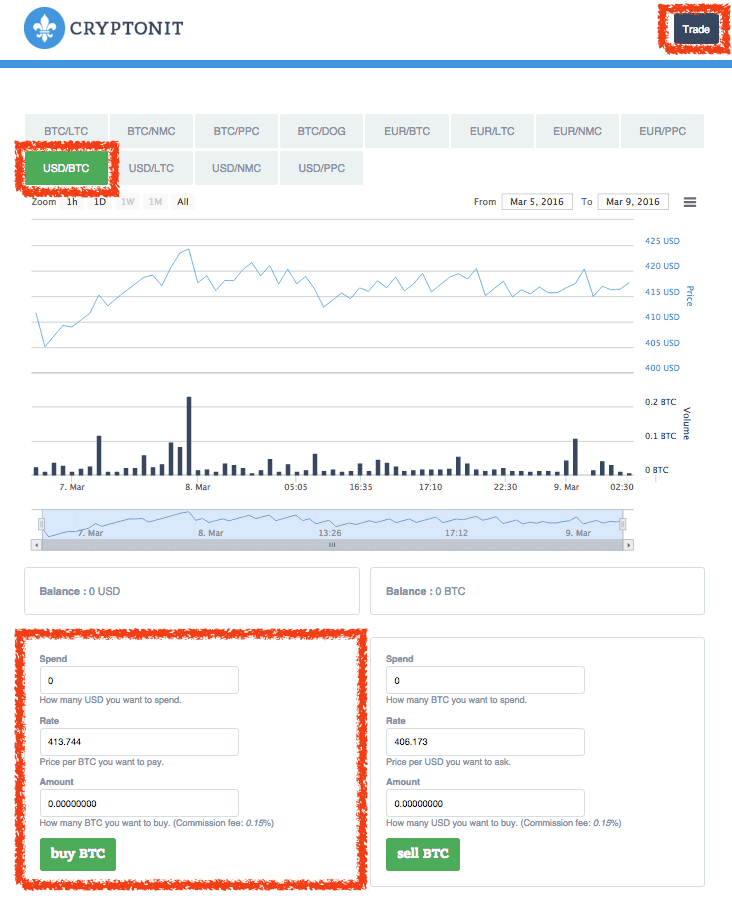Viewport: 732px width, 900px height.
Task: Click the Balance : 0 USD text
Action: click(x=80, y=591)
